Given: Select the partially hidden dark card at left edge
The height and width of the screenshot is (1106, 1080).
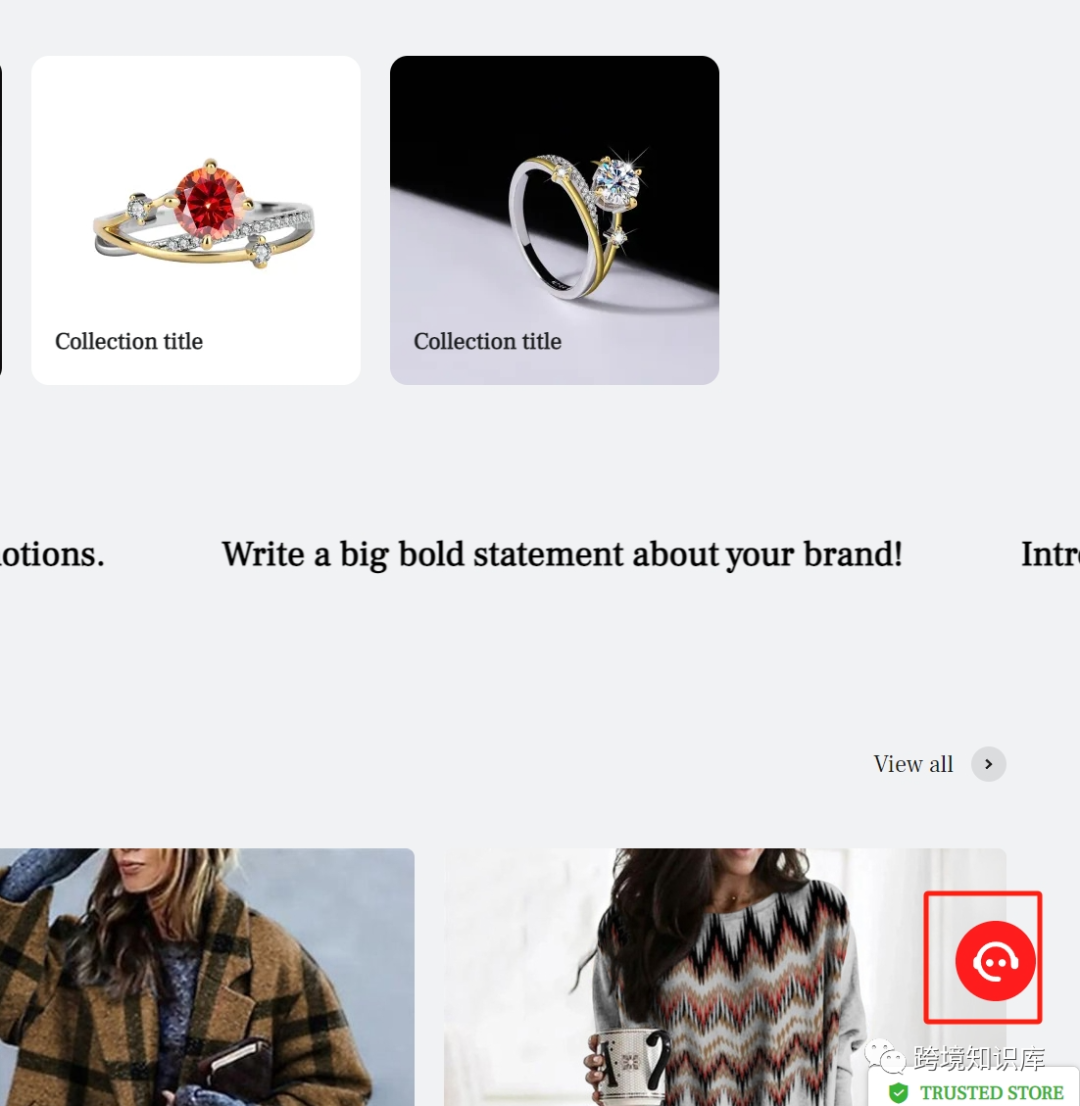Looking at the screenshot, I should [x=1, y=220].
